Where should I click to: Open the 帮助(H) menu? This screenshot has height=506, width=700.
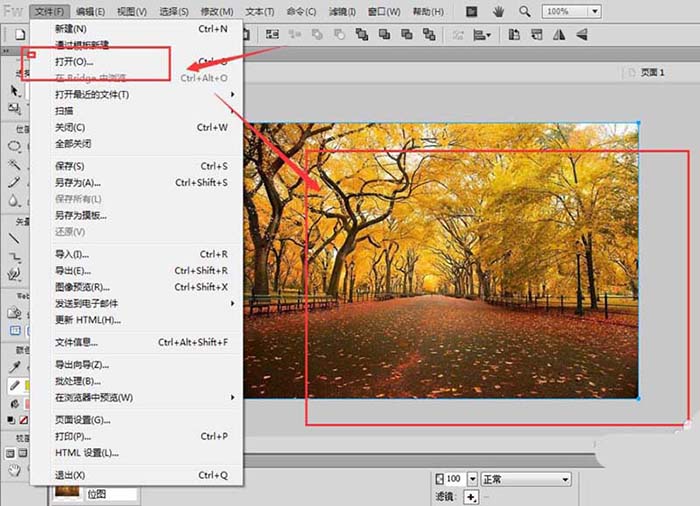pos(428,11)
